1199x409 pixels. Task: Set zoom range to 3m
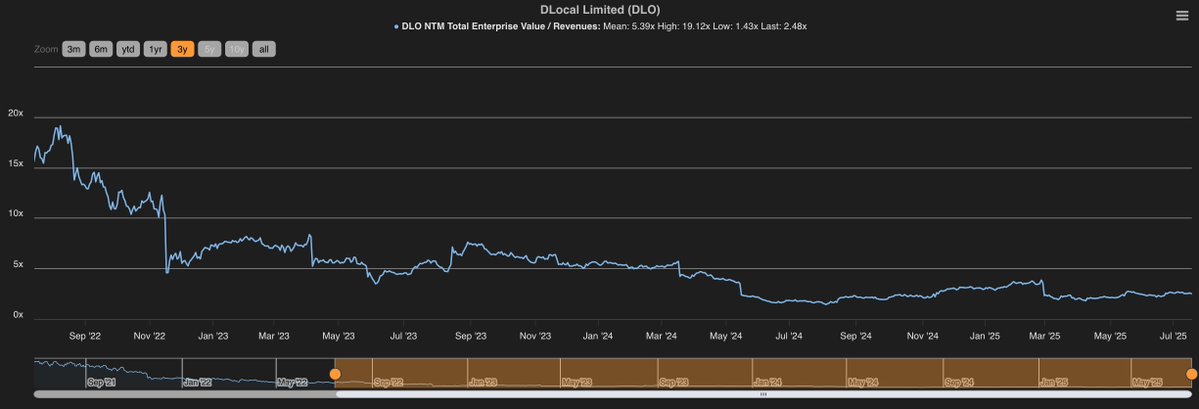(x=73, y=49)
